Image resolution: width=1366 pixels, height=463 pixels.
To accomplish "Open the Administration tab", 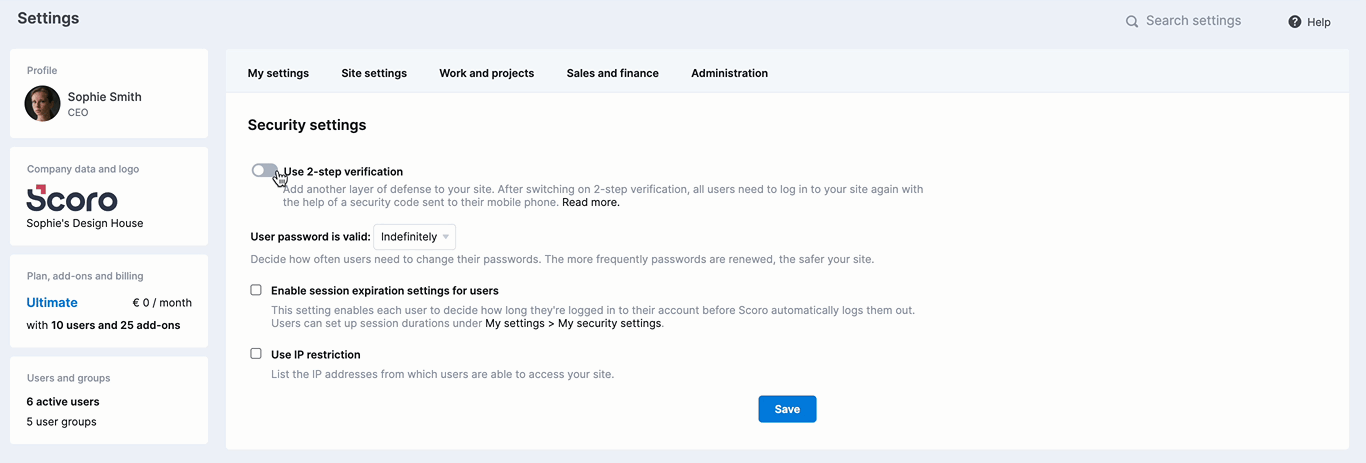I will coord(730,73).
